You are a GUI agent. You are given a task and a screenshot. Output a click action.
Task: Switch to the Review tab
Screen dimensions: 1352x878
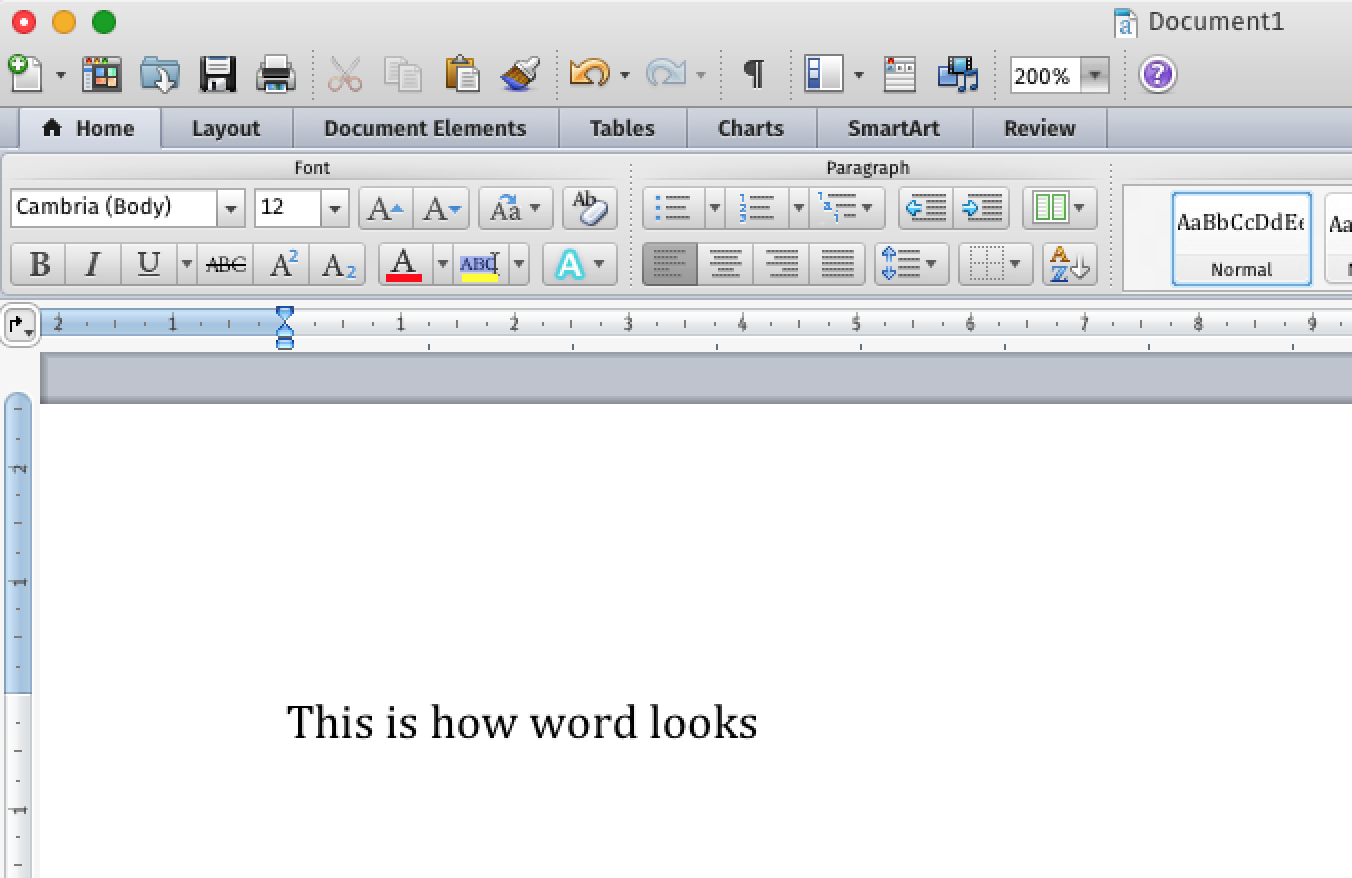(x=1040, y=128)
